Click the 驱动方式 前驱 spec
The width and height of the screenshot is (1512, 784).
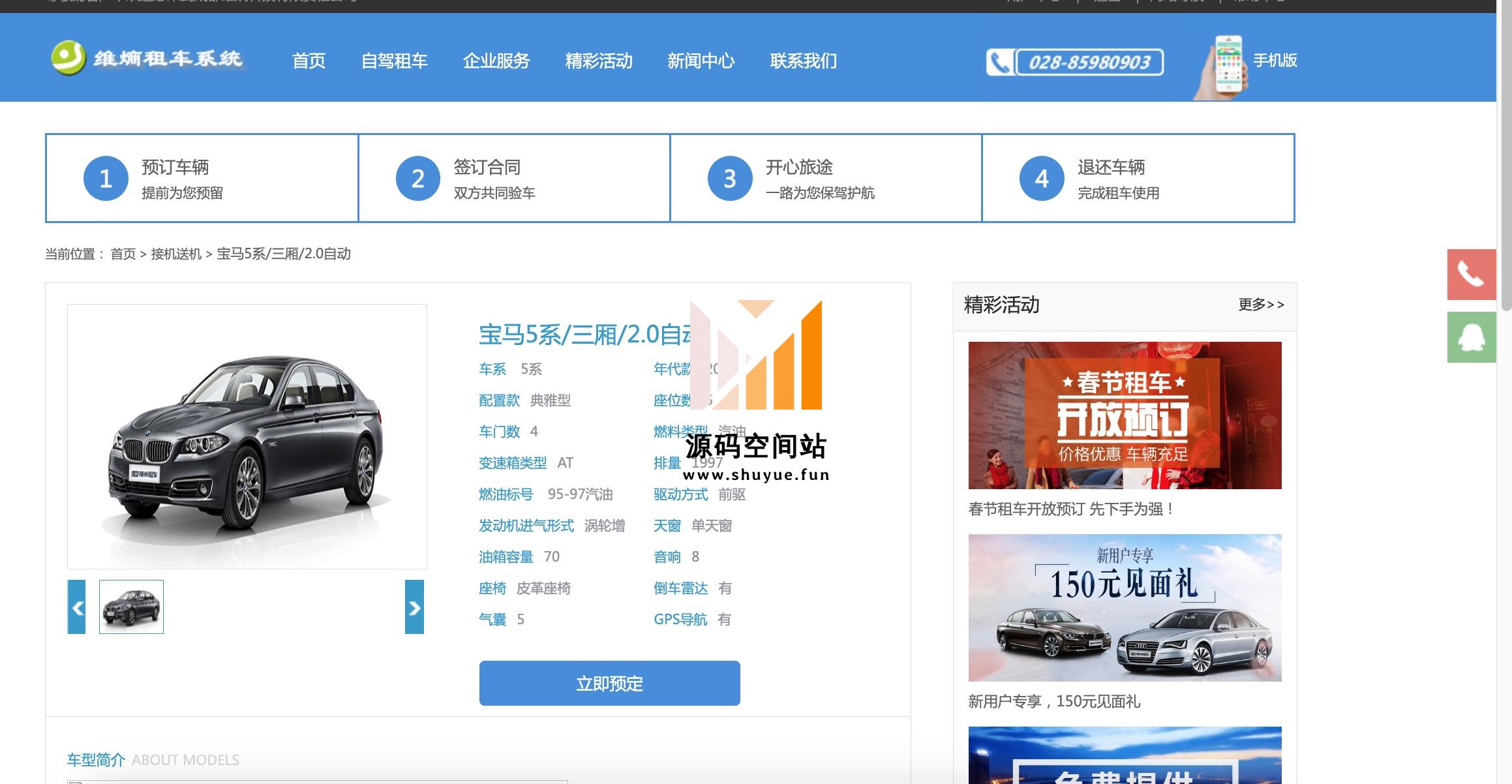coord(700,494)
